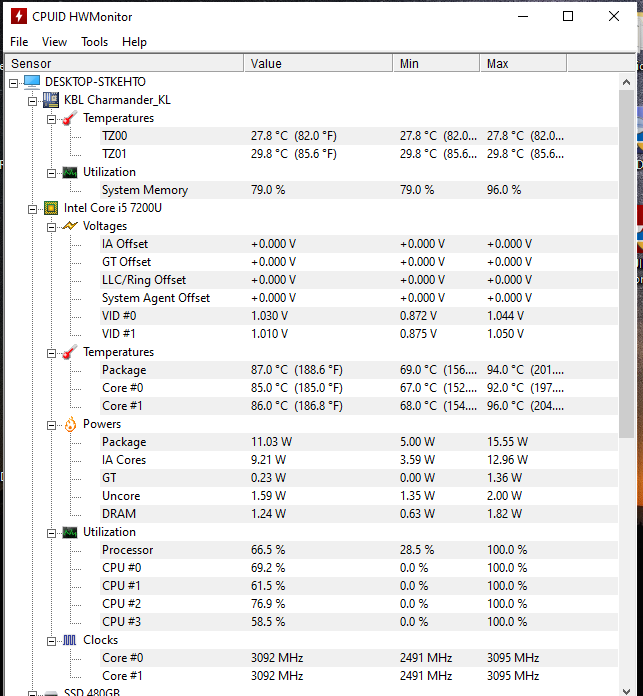Collapse the SSD 480GB node

click(x=32, y=693)
